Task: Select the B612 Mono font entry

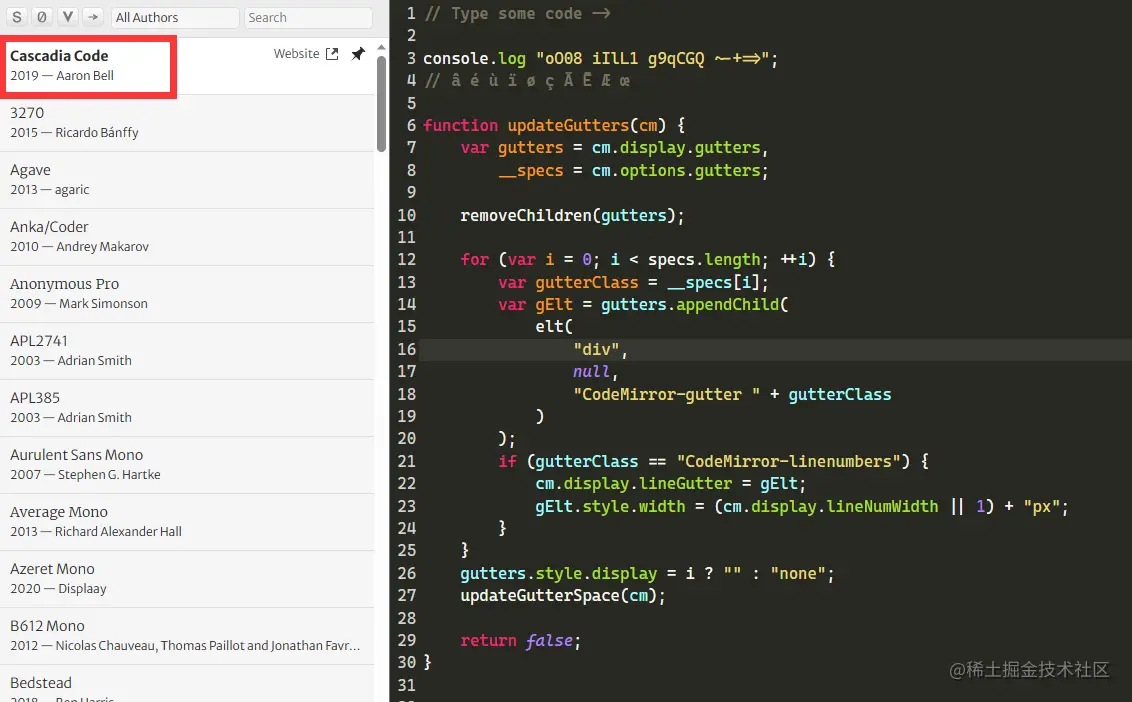Action: (x=187, y=636)
